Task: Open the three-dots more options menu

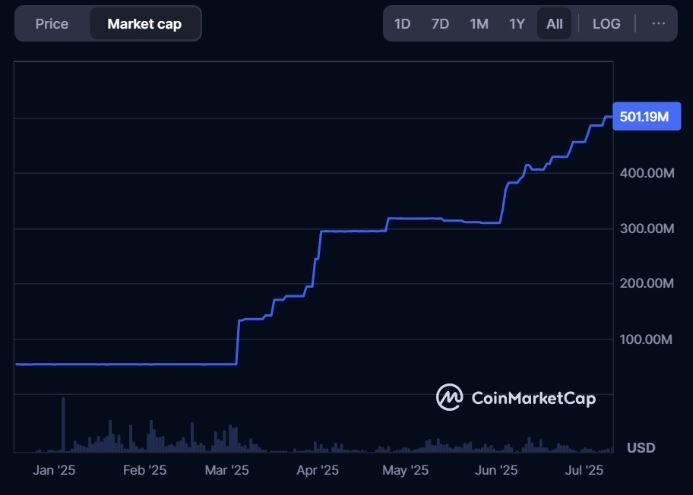Action: click(657, 23)
